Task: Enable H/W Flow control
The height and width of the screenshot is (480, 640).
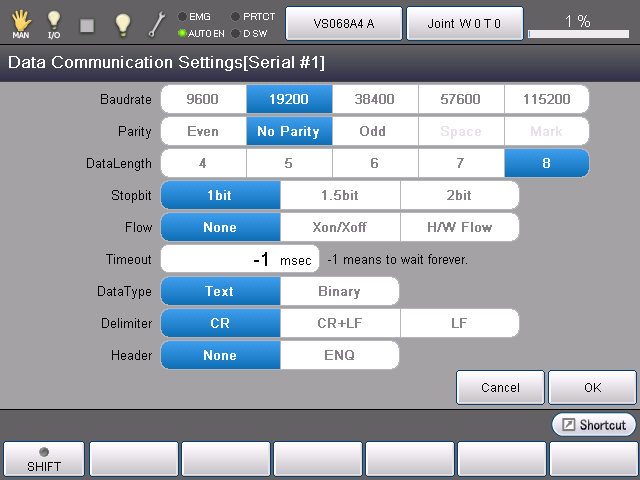Action: [x=459, y=227]
